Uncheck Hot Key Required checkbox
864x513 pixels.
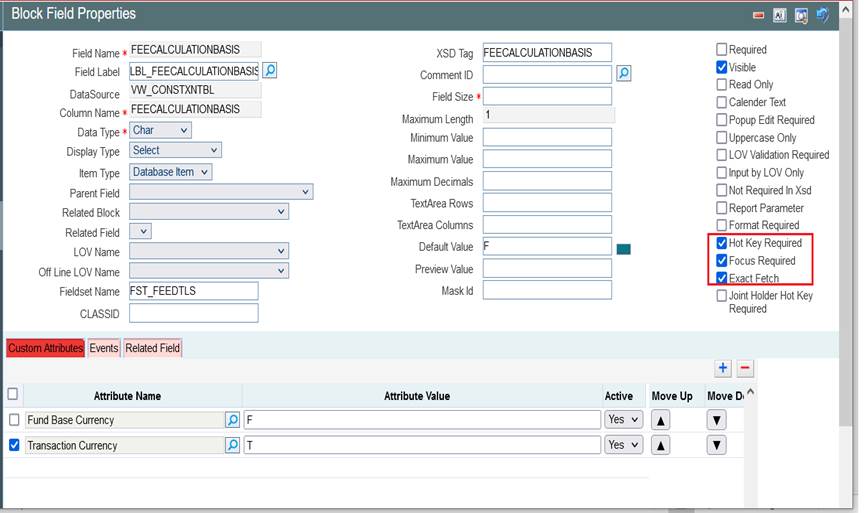click(721, 242)
